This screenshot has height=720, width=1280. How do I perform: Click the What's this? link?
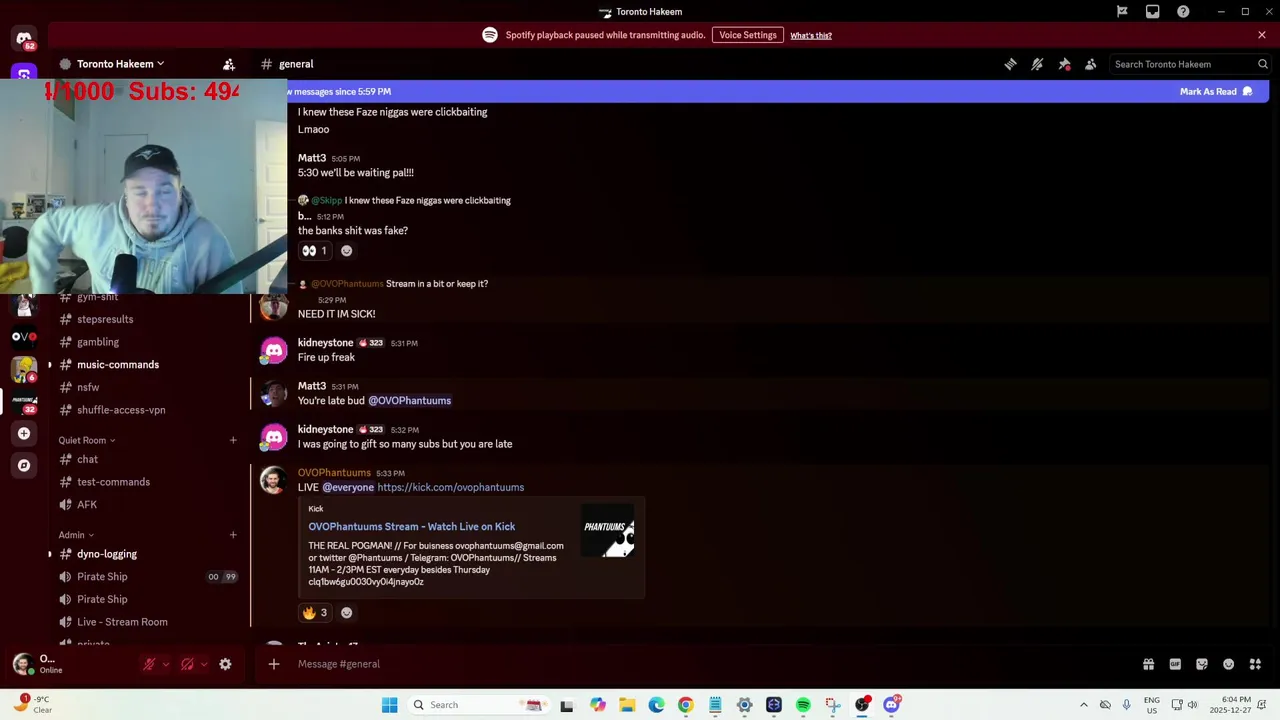[x=811, y=36]
